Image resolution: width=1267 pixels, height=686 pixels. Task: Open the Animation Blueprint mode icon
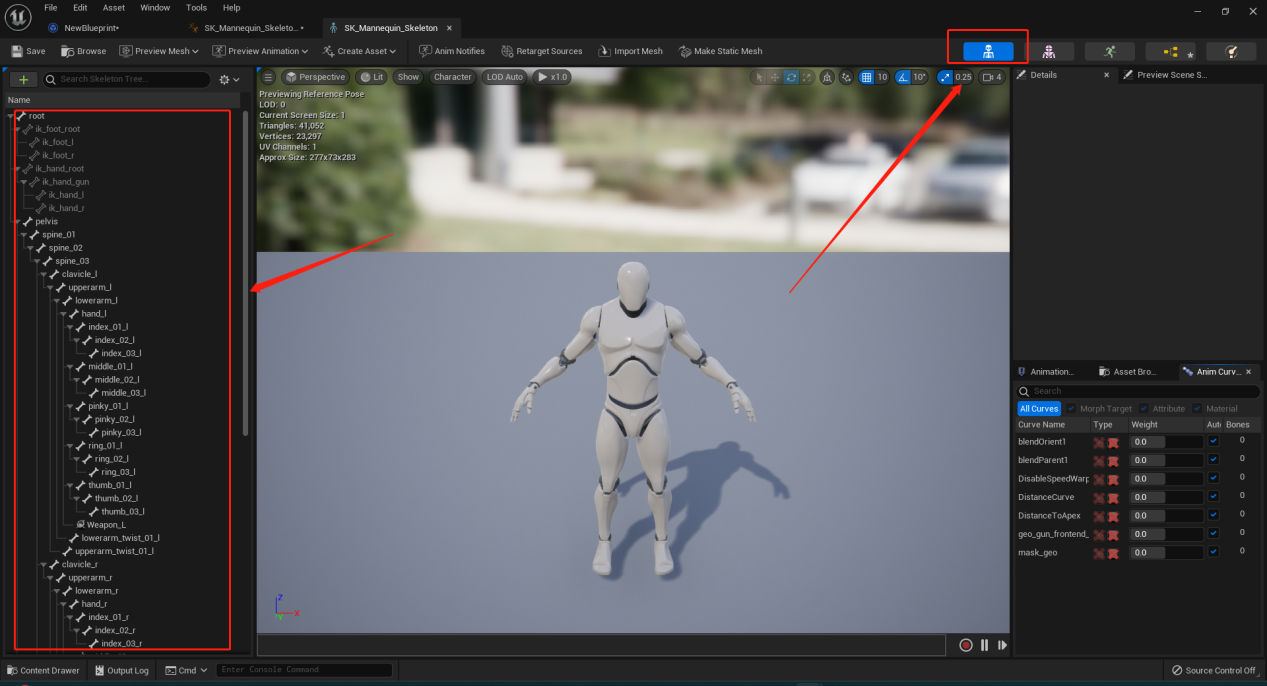[x=1170, y=51]
